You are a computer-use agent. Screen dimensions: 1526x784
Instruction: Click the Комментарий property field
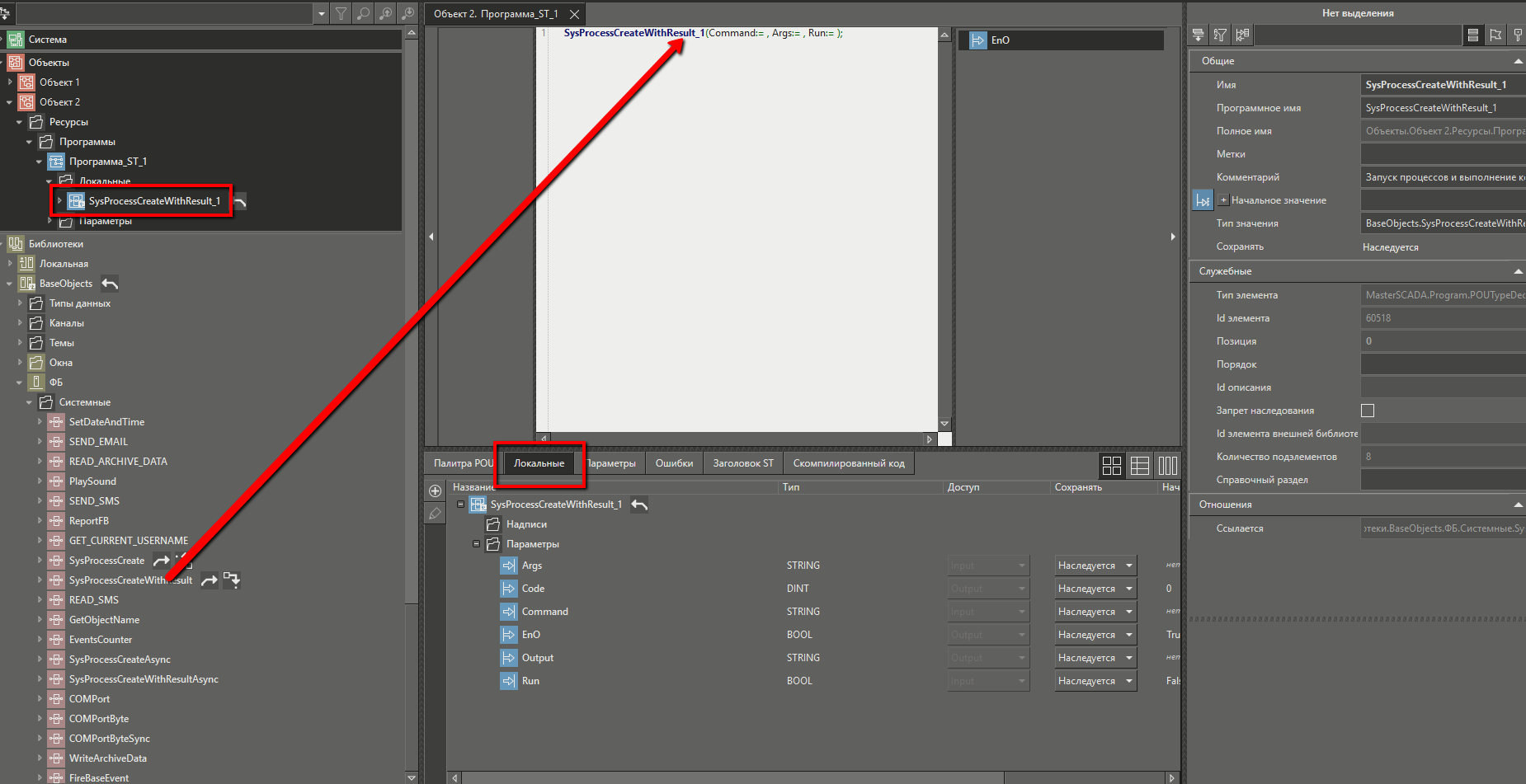coord(1442,177)
